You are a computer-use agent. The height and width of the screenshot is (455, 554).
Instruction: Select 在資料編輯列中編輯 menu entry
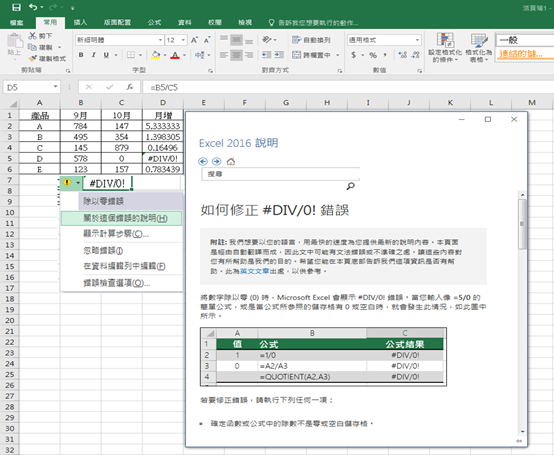coord(122,266)
